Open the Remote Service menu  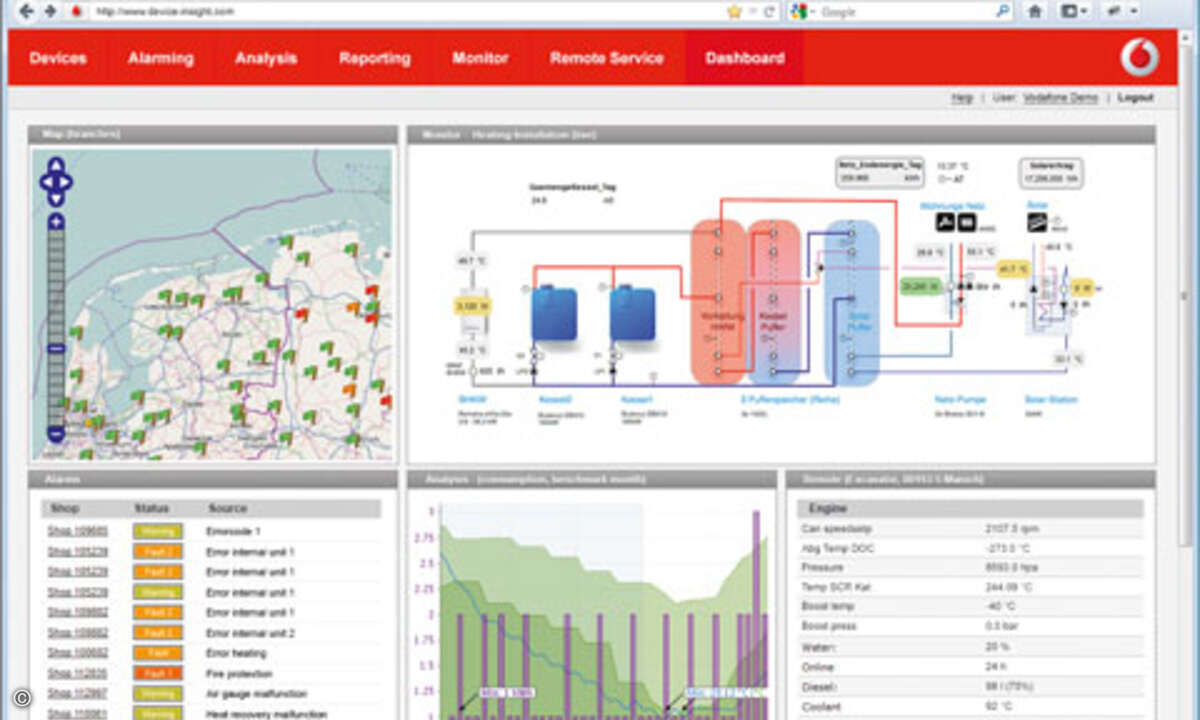[606, 58]
